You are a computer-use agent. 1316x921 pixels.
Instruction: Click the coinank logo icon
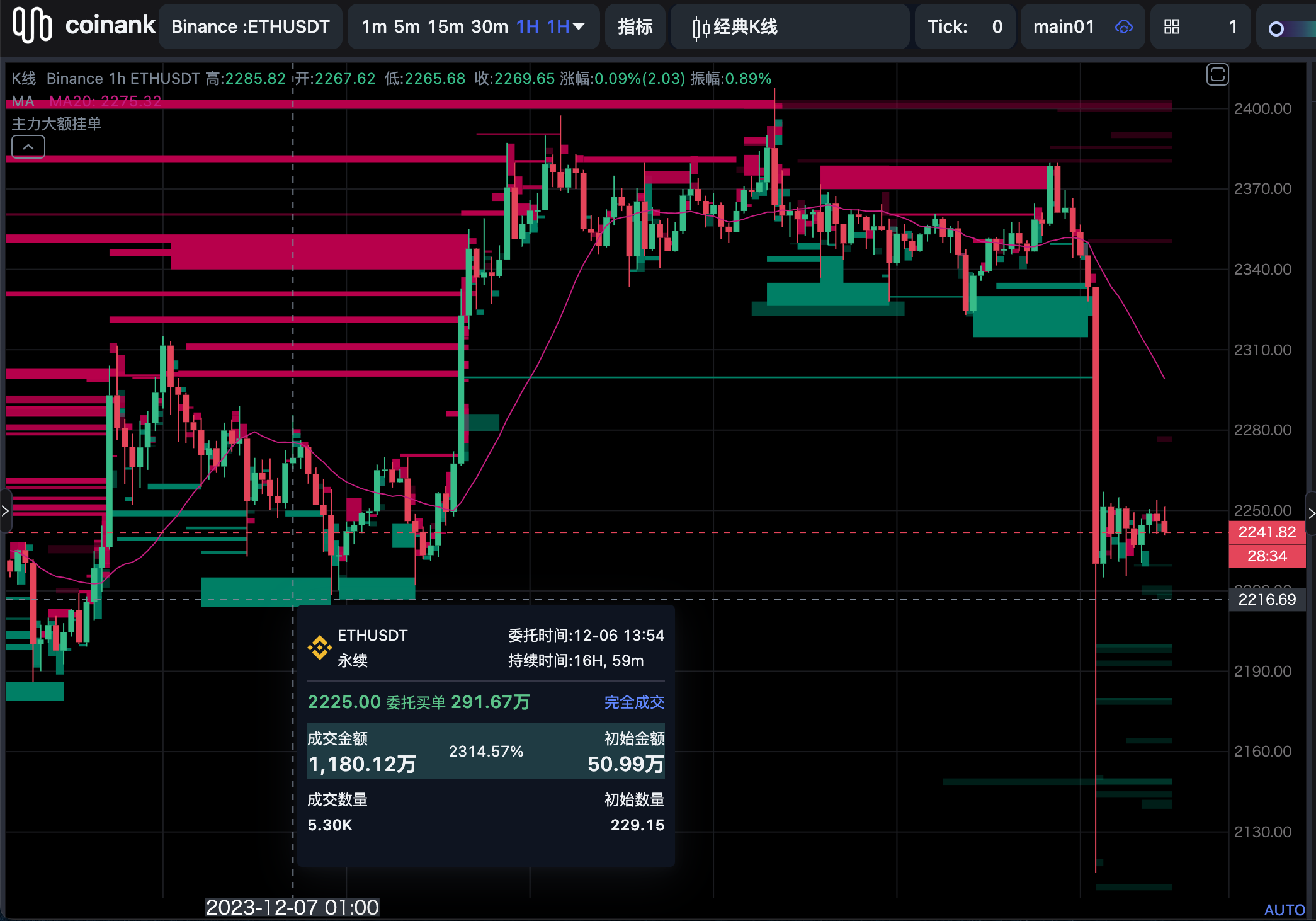click(31, 25)
